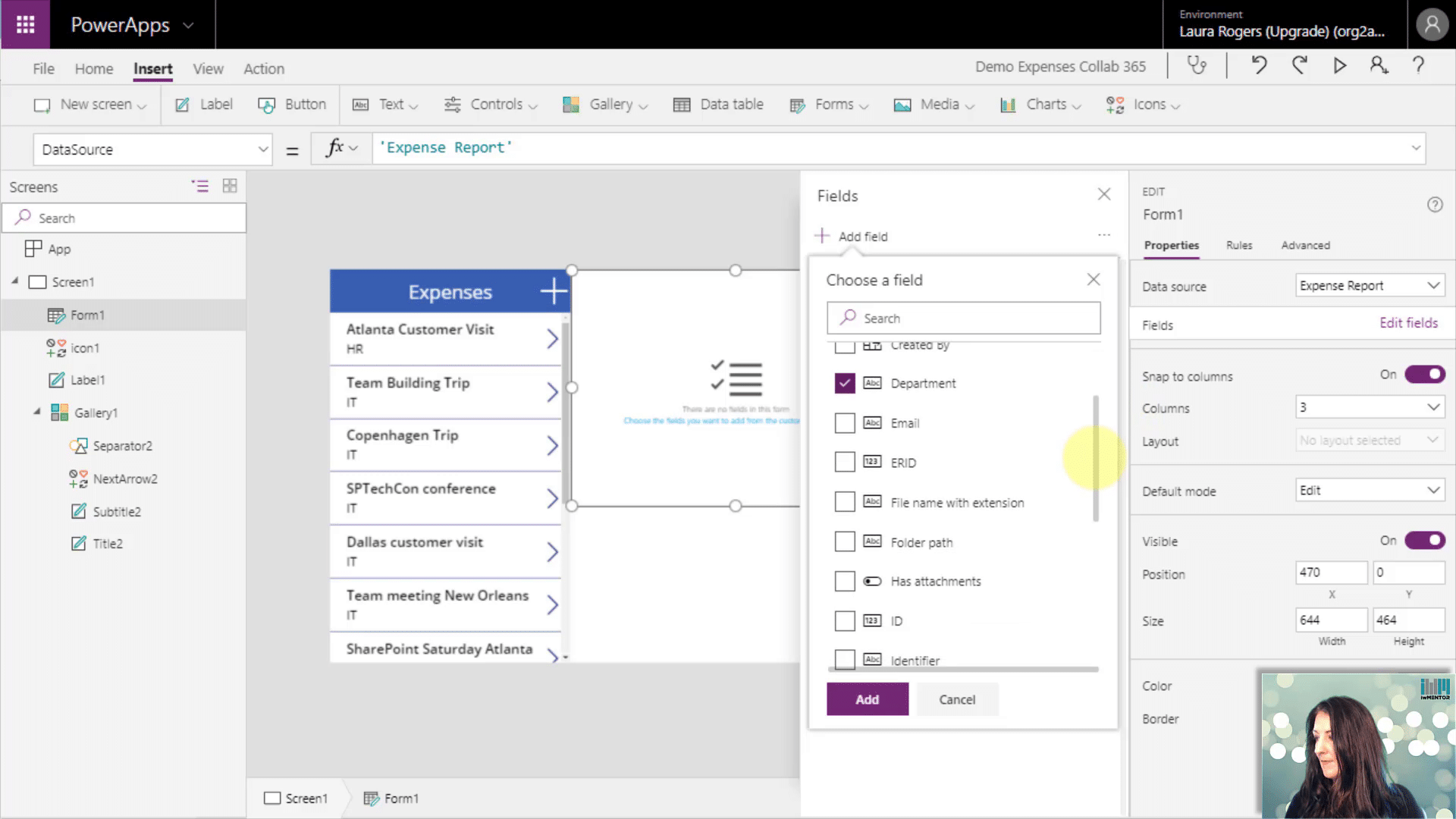The width and height of the screenshot is (1456, 819).
Task: Toggle Snap to columns switch
Action: click(1425, 374)
